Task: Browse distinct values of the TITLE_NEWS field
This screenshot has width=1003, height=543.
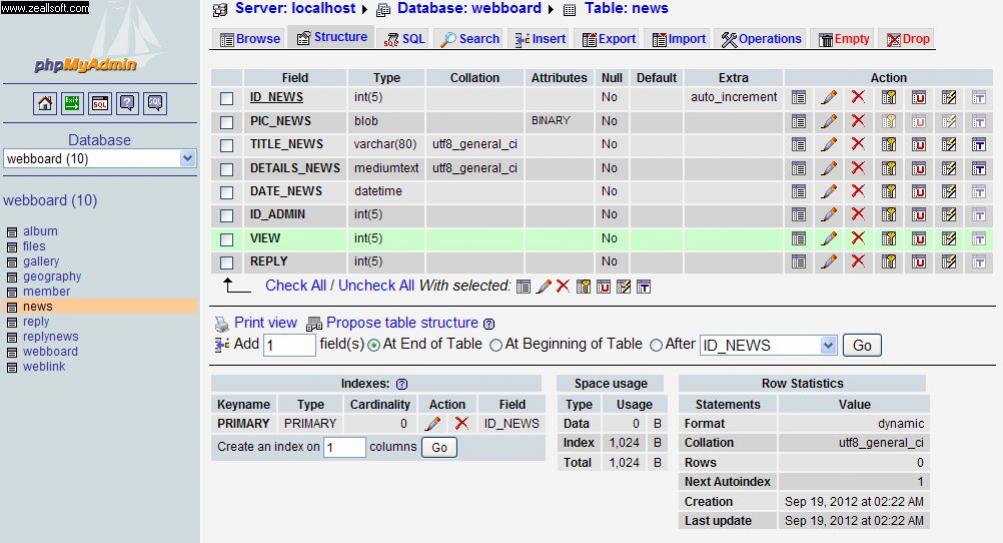Action: (798, 145)
